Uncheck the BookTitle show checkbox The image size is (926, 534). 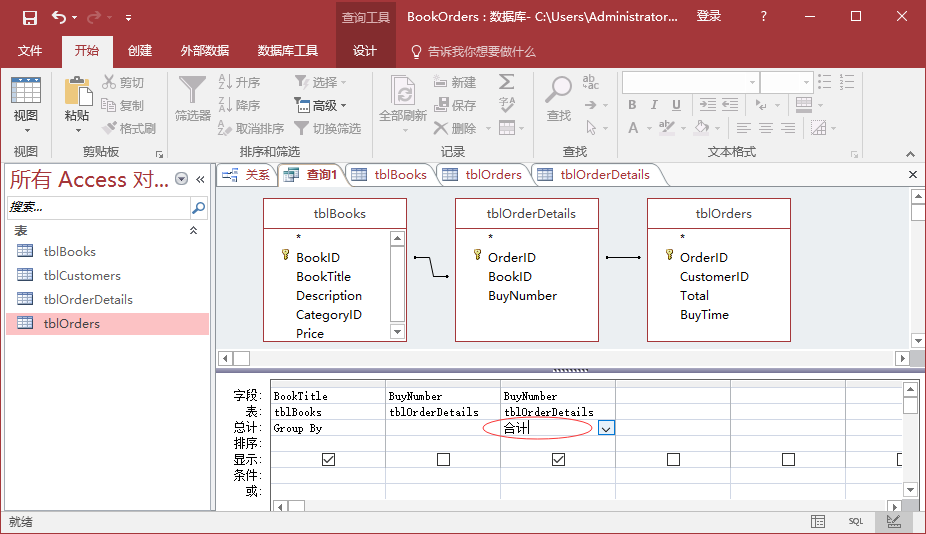[328, 459]
